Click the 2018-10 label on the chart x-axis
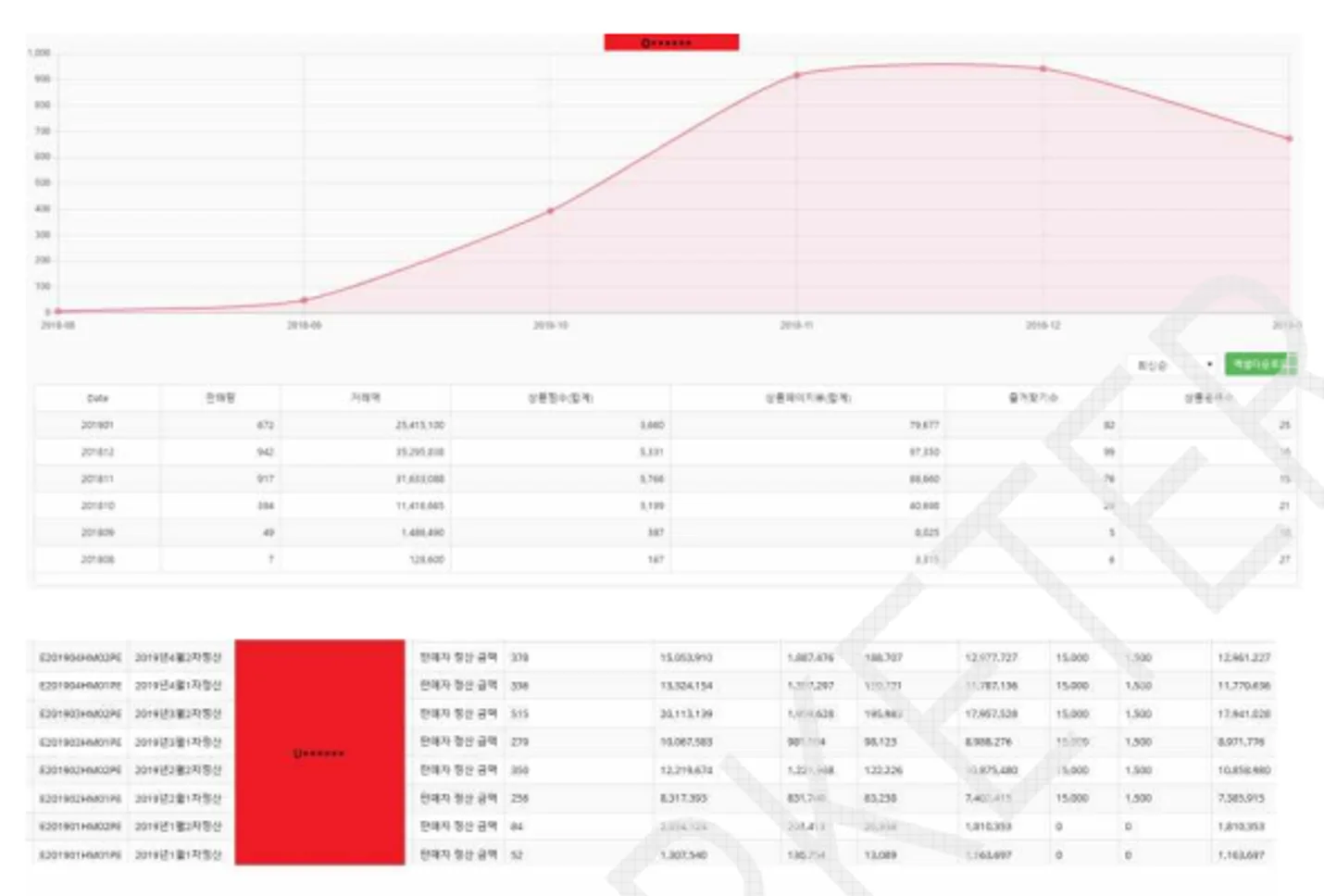 coord(550,325)
